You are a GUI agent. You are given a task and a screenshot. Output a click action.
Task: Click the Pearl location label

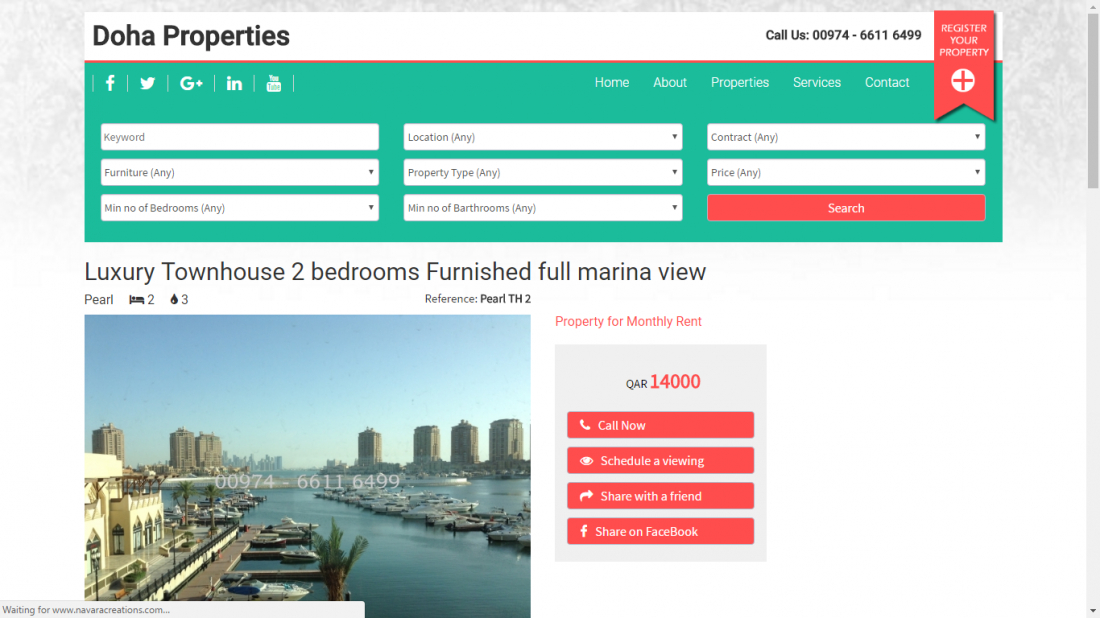pos(99,300)
